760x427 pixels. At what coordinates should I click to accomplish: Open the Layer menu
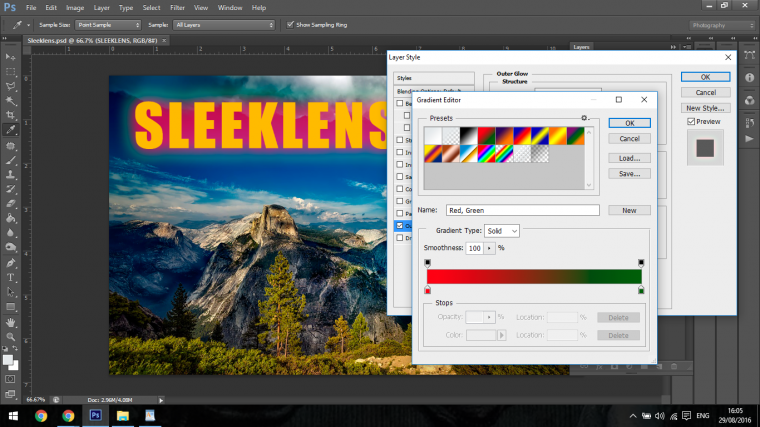[101, 8]
